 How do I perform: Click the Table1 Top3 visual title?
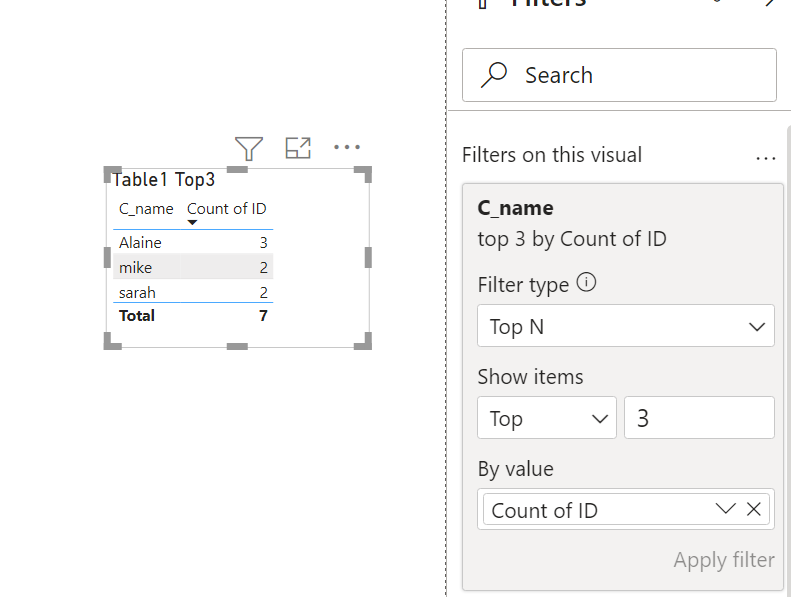click(163, 180)
